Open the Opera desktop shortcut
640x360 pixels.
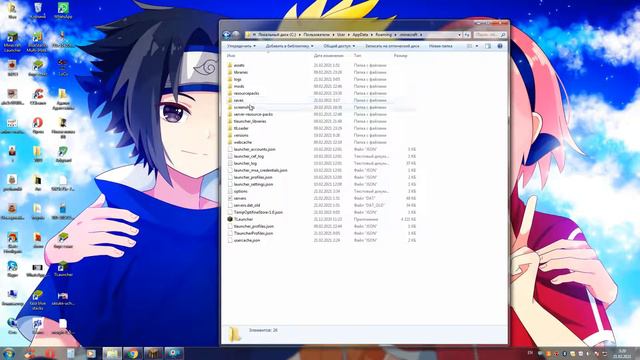tap(38, 126)
